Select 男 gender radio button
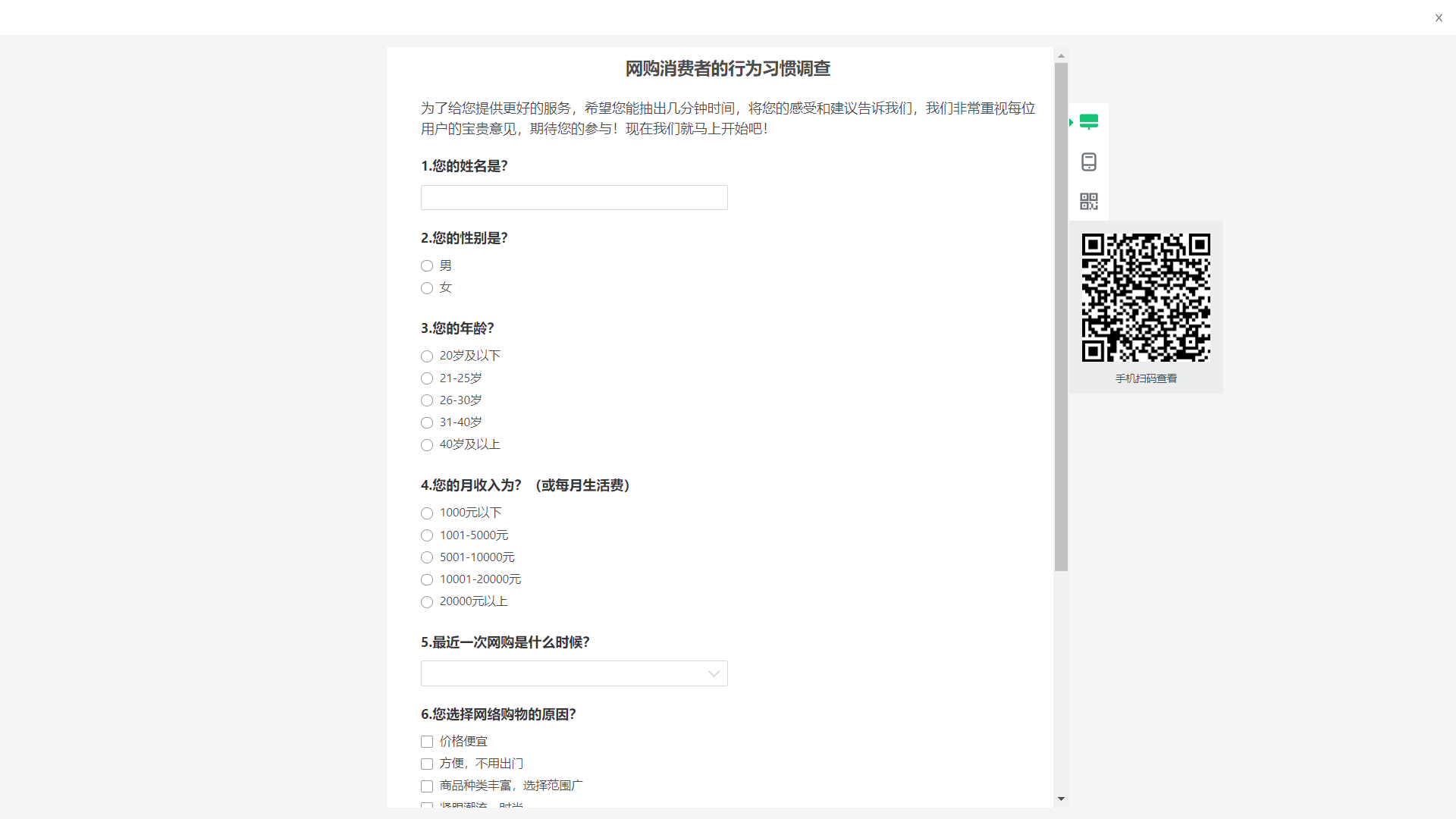 (x=427, y=265)
